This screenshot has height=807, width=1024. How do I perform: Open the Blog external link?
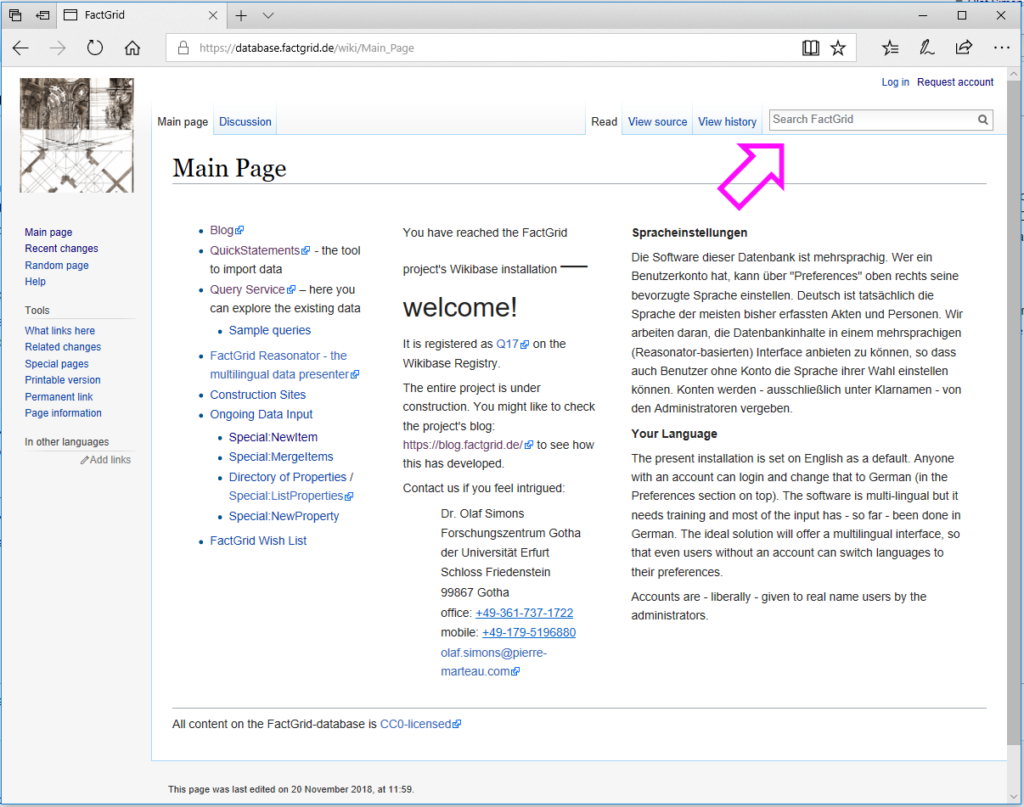[x=227, y=230]
